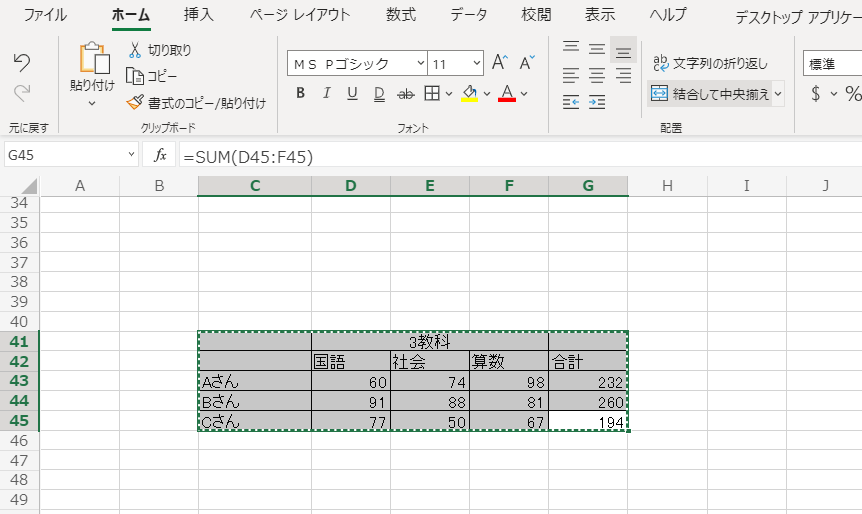
Task: Select the Format Painter brush icon
Action: pyautogui.click(x=136, y=102)
